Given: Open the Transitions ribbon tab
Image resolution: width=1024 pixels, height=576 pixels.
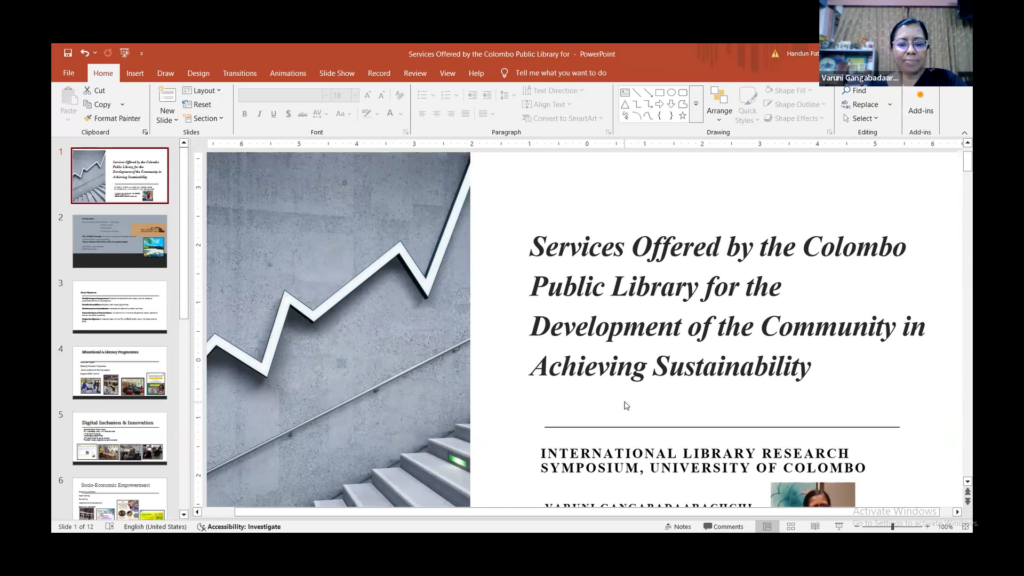Looking at the screenshot, I should [239, 73].
